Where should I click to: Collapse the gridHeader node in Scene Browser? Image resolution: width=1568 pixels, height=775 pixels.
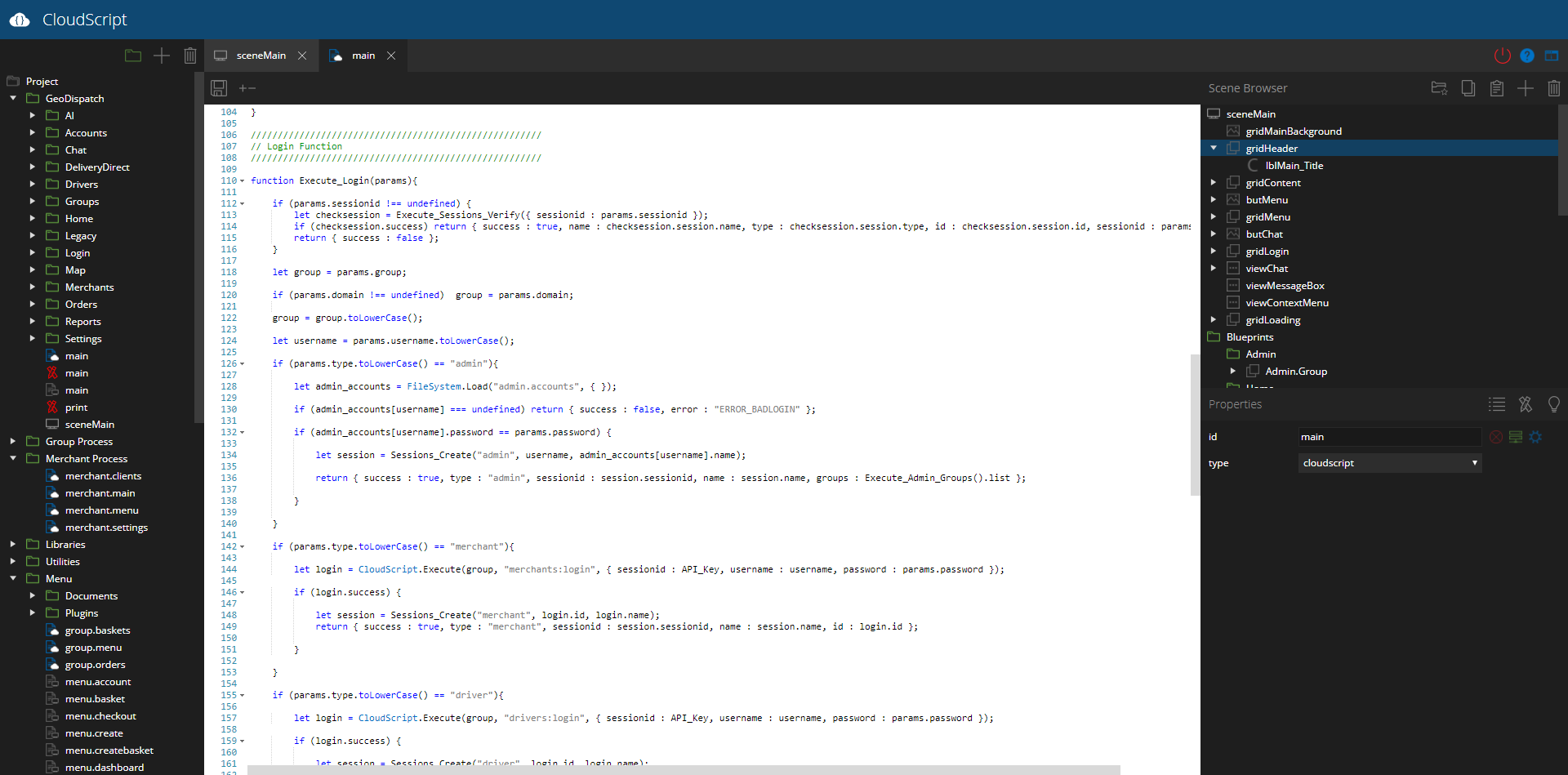pyautogui.click(x=1214, y=149)
